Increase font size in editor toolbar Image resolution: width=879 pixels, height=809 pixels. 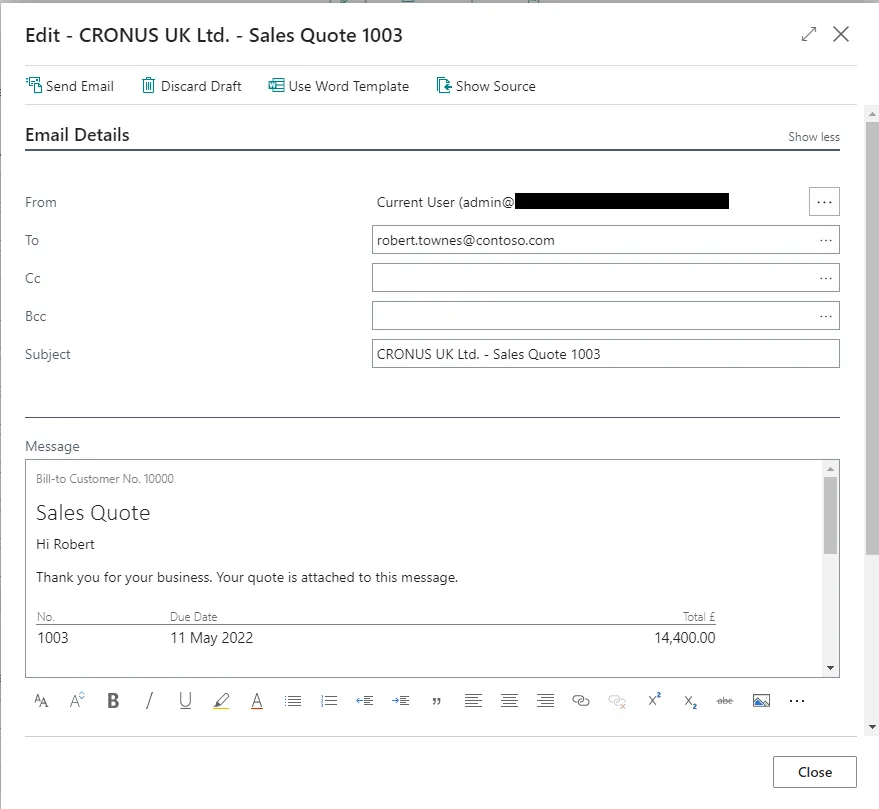[x=77, y=701]
